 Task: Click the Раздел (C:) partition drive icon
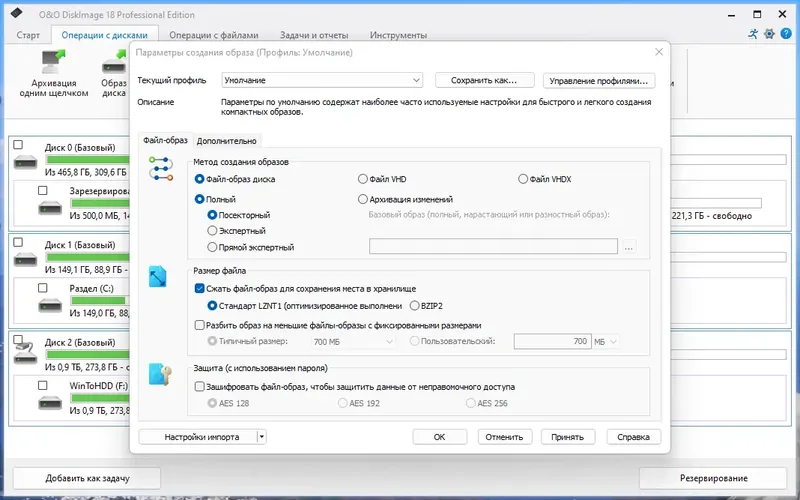(50, 306)
